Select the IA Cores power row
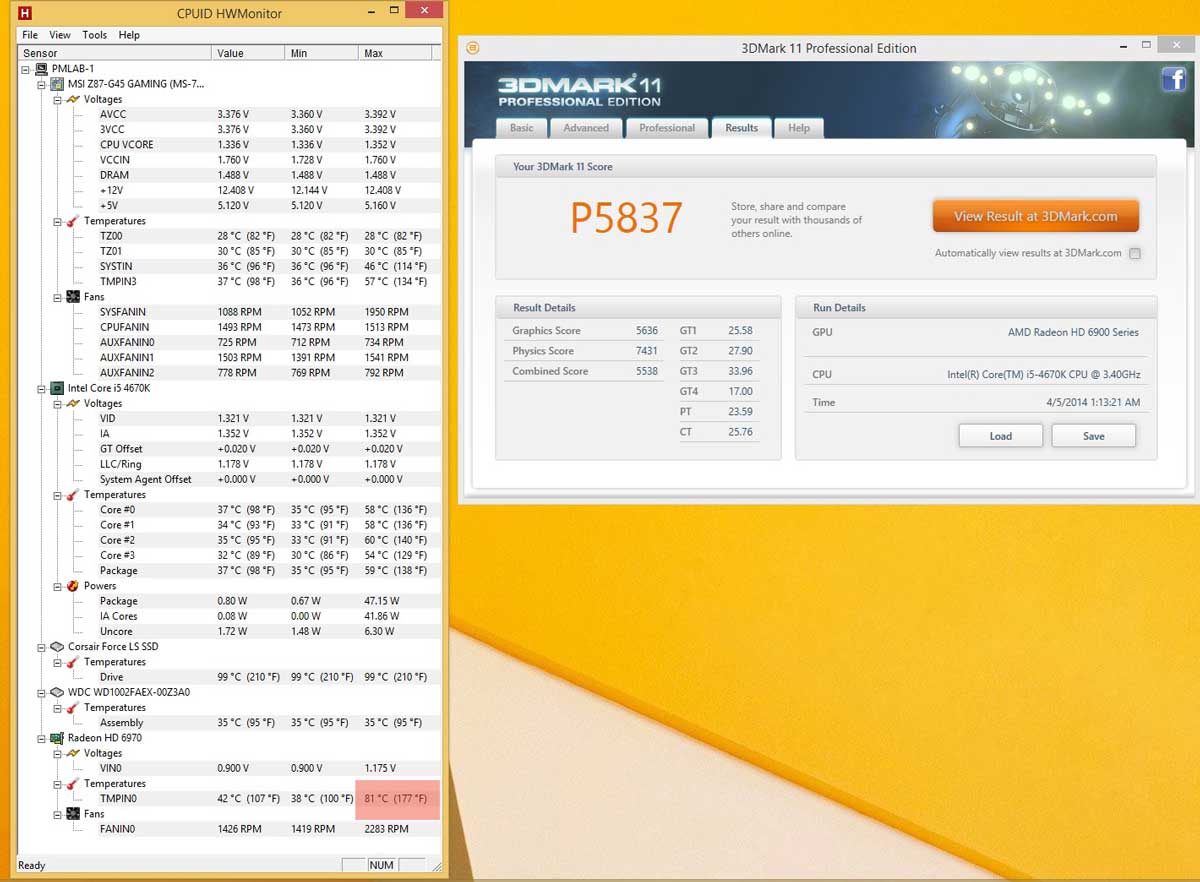The height and width of the screenshot is (882, 1200). (x=230, y=616)
